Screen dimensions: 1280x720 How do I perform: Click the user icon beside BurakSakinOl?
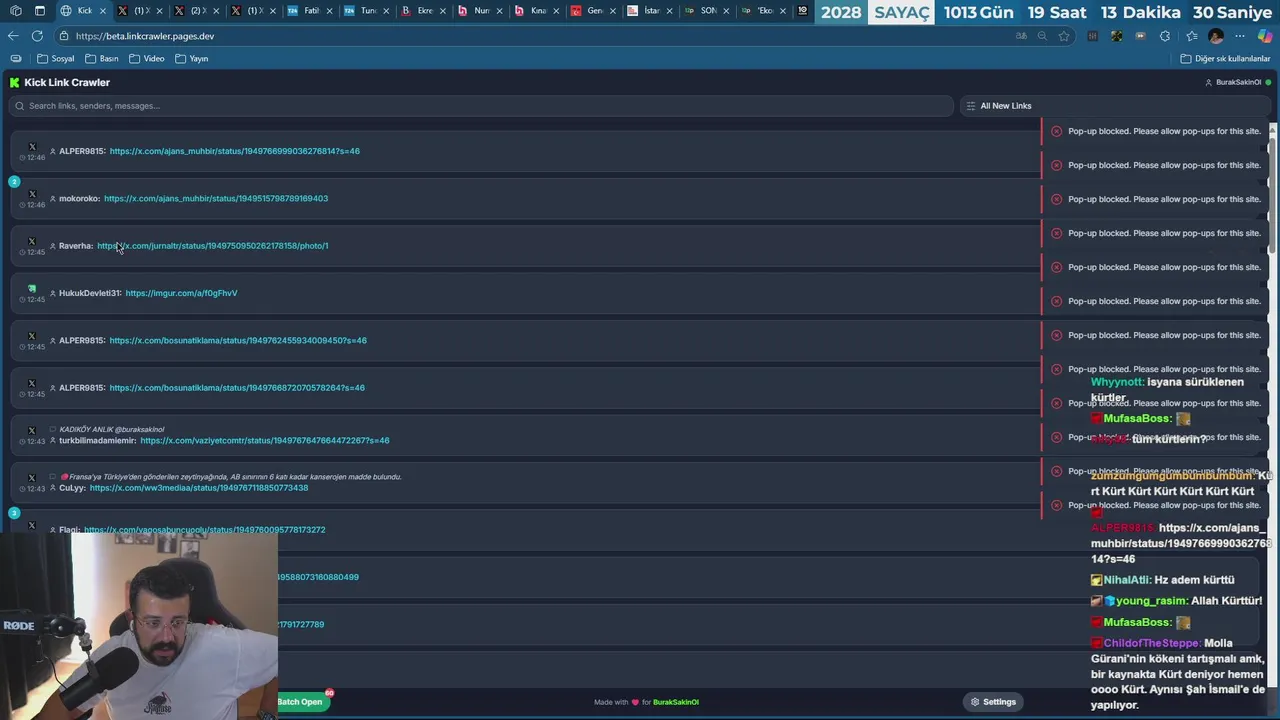(x=1208, y=82)
